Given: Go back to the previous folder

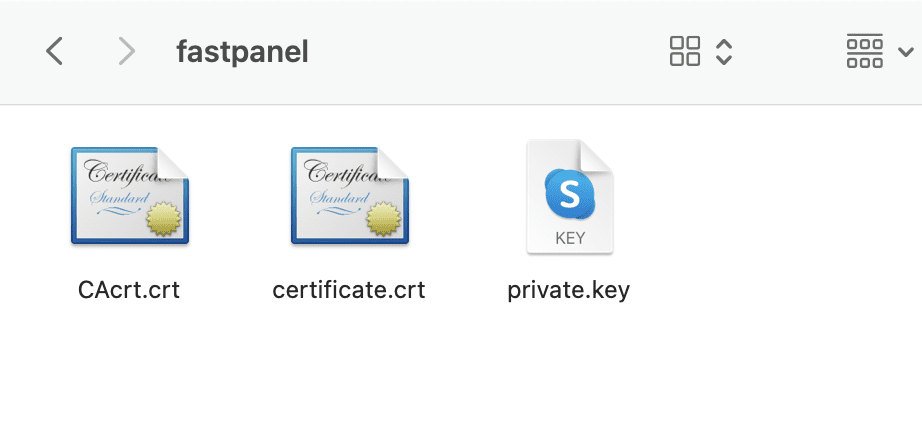Looking at the screenshot, I should (x=55, y=51).
